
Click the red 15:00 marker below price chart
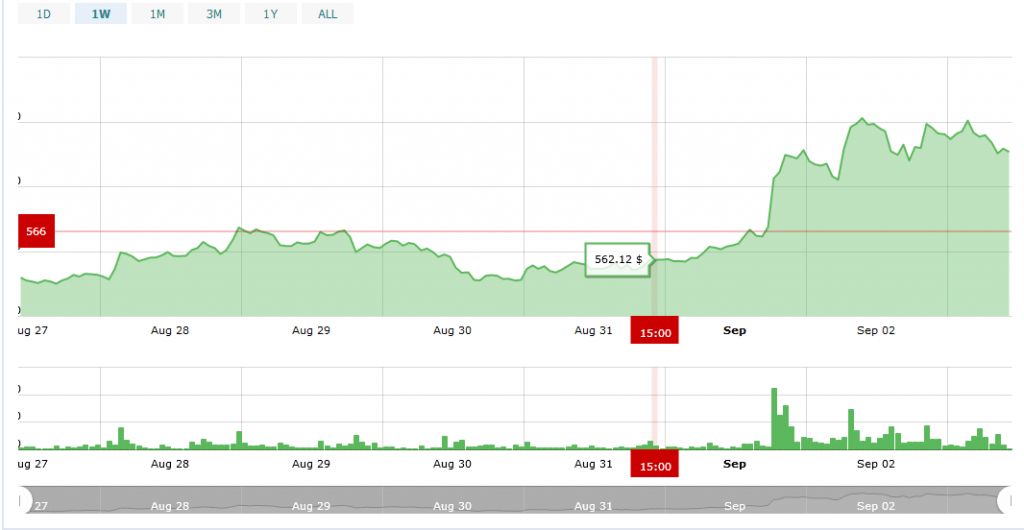pyautogui.click(x=654, y=331)
